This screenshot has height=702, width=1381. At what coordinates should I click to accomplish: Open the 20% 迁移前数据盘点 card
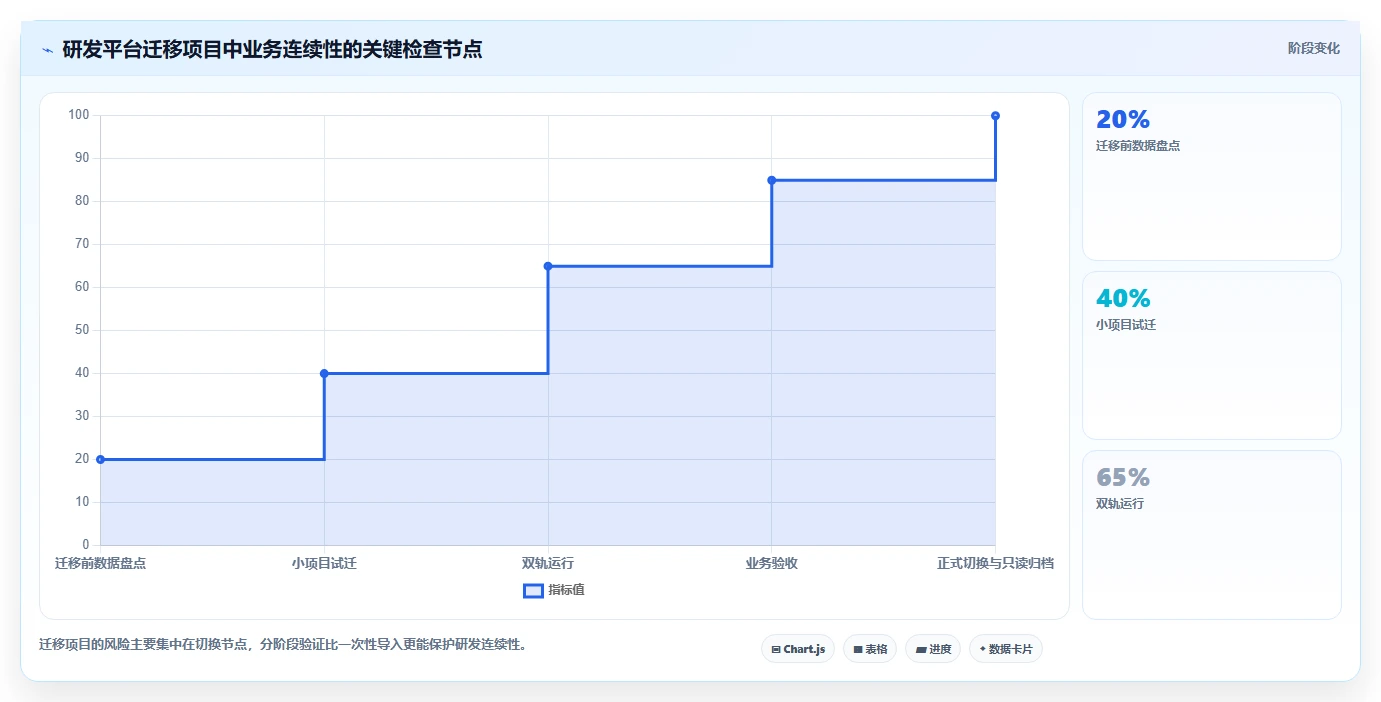tap(1211, 177)
